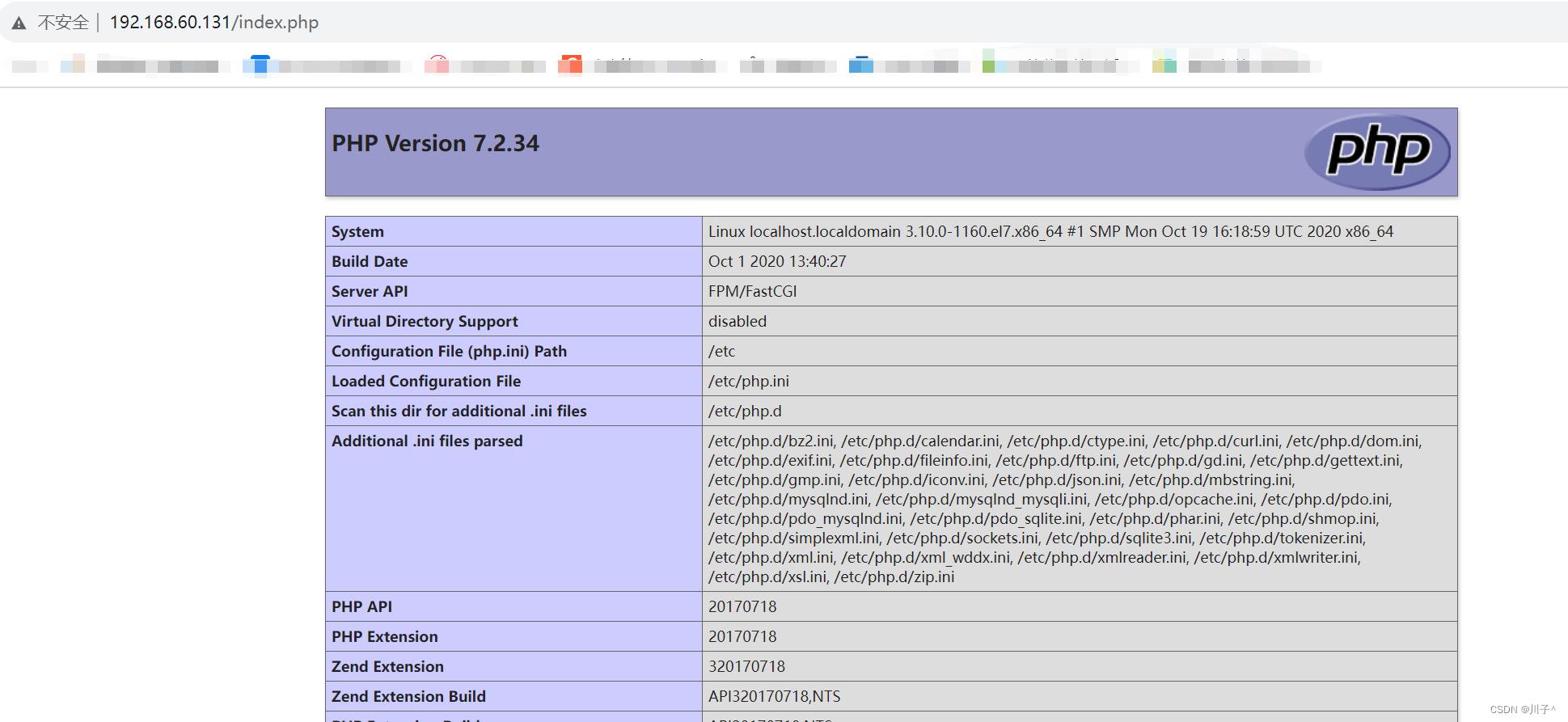Click the address bar URL 192.168.60.131/index.php
This screenshot has height=722, width=1568.
[214, 23]
